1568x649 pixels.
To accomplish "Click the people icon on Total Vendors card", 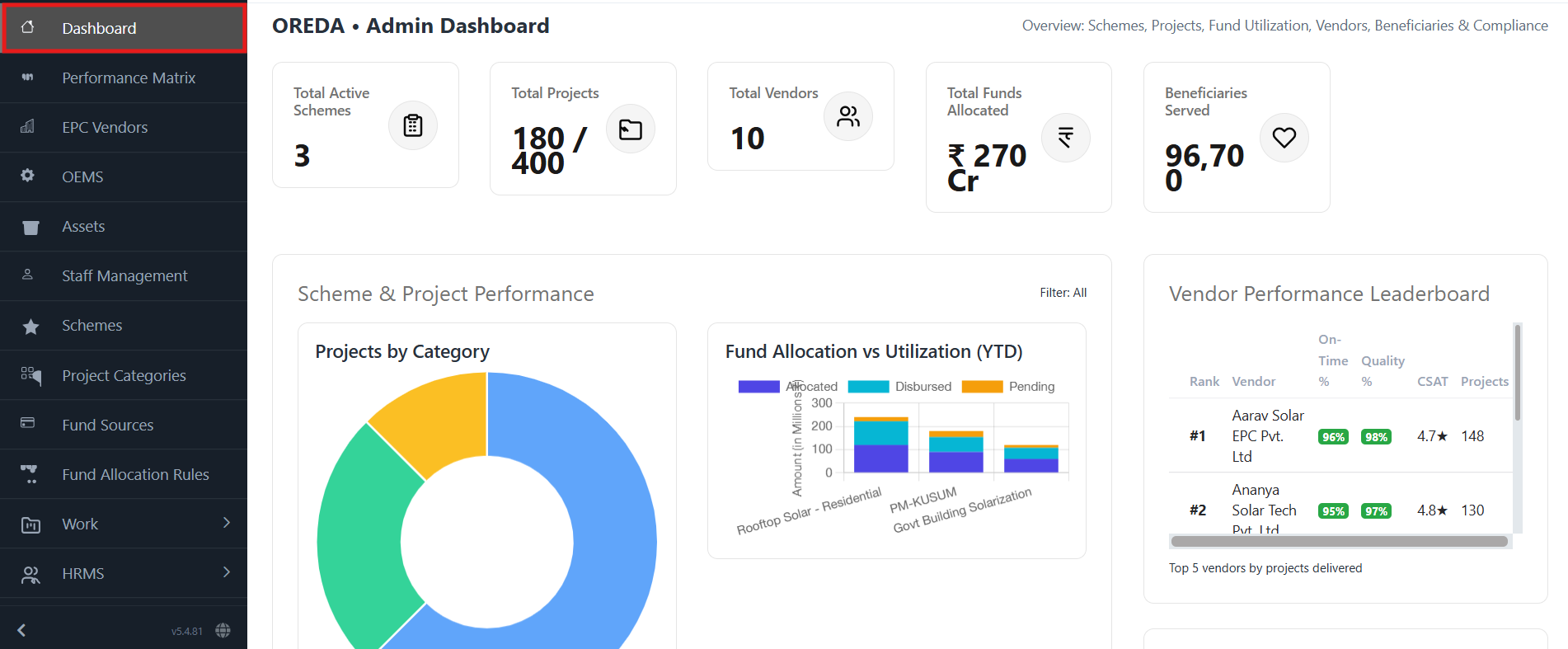I will point(847,116).
